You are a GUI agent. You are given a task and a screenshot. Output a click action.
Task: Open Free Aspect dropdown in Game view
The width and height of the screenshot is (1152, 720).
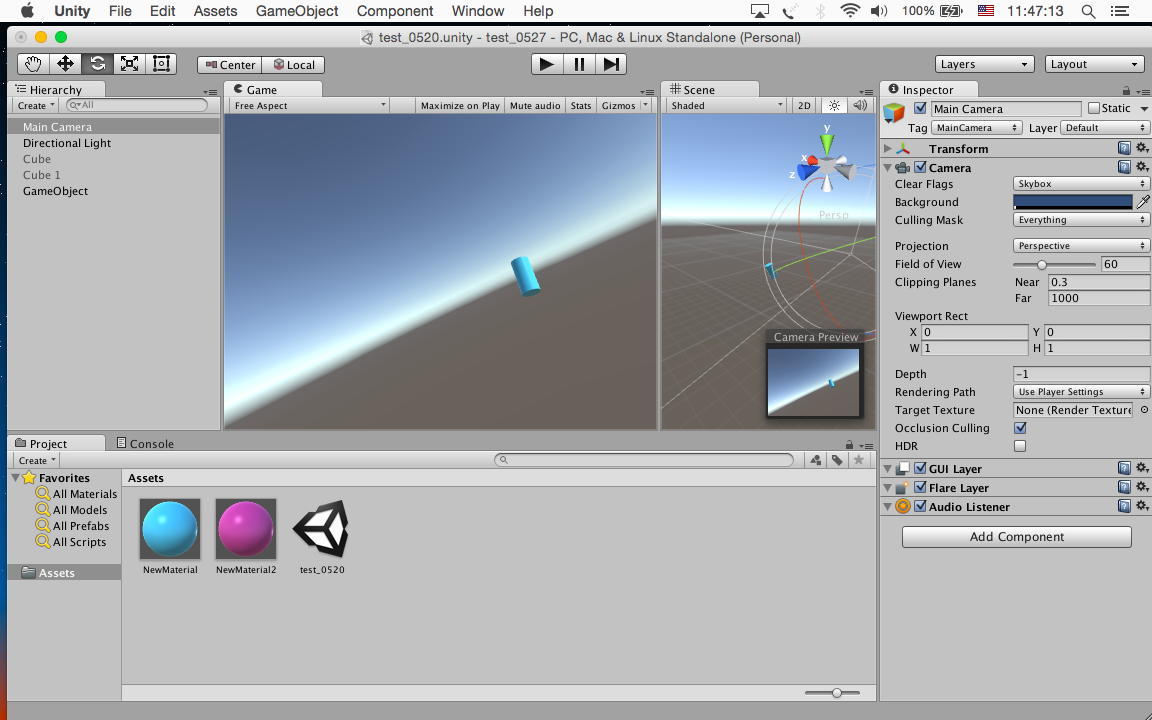click(309, 105)
